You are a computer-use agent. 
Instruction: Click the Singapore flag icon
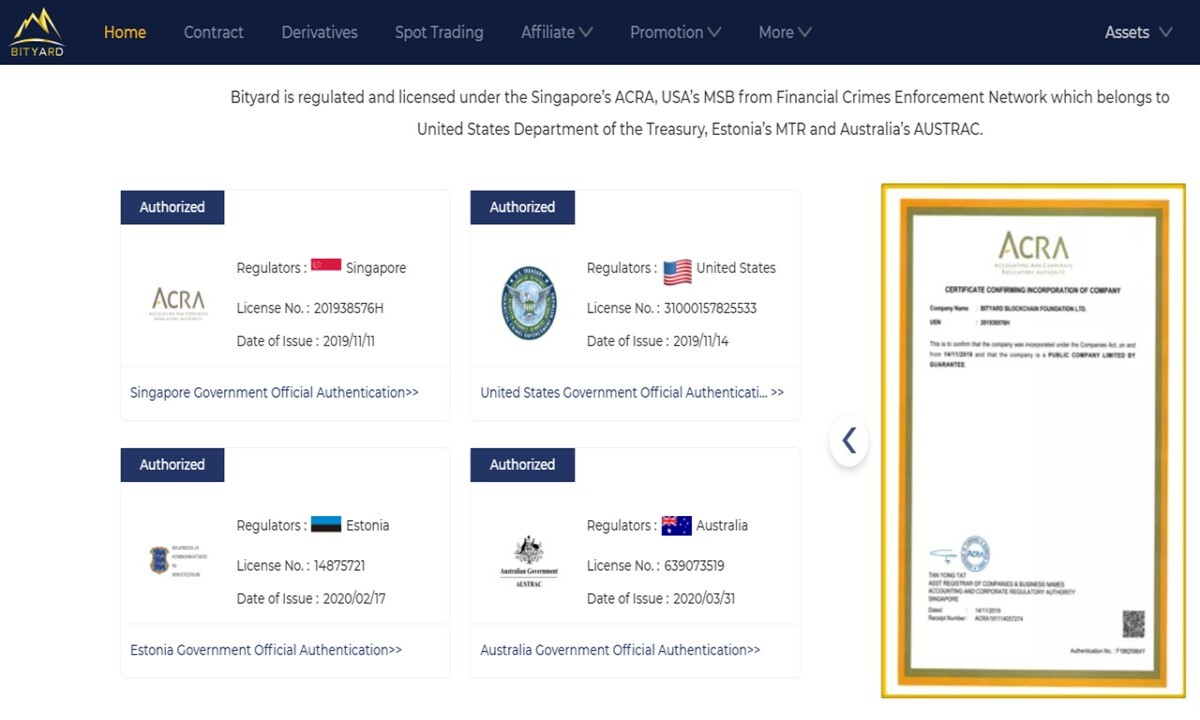pos(326,267)
